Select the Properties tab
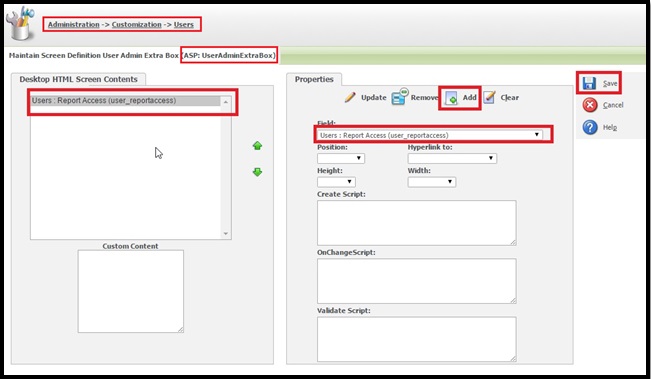The image size is (651, 379). [x=314, y=79]
